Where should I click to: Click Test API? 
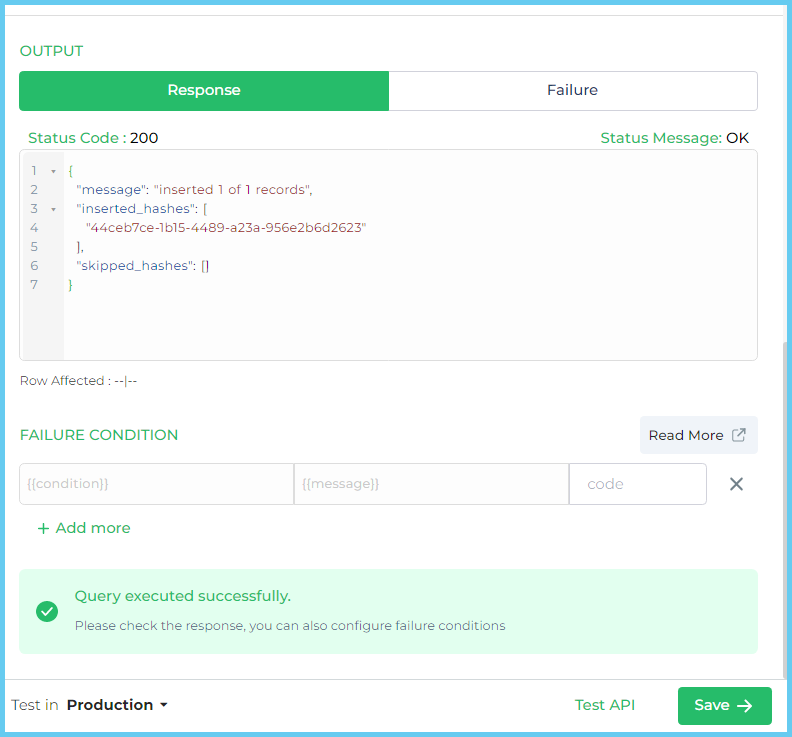604,705
